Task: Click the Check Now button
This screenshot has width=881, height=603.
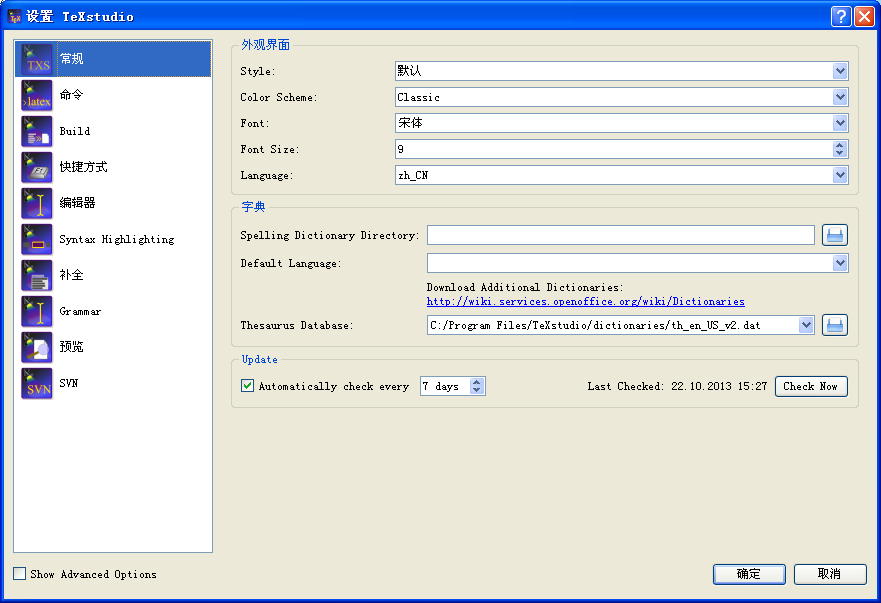Action: 810,386
